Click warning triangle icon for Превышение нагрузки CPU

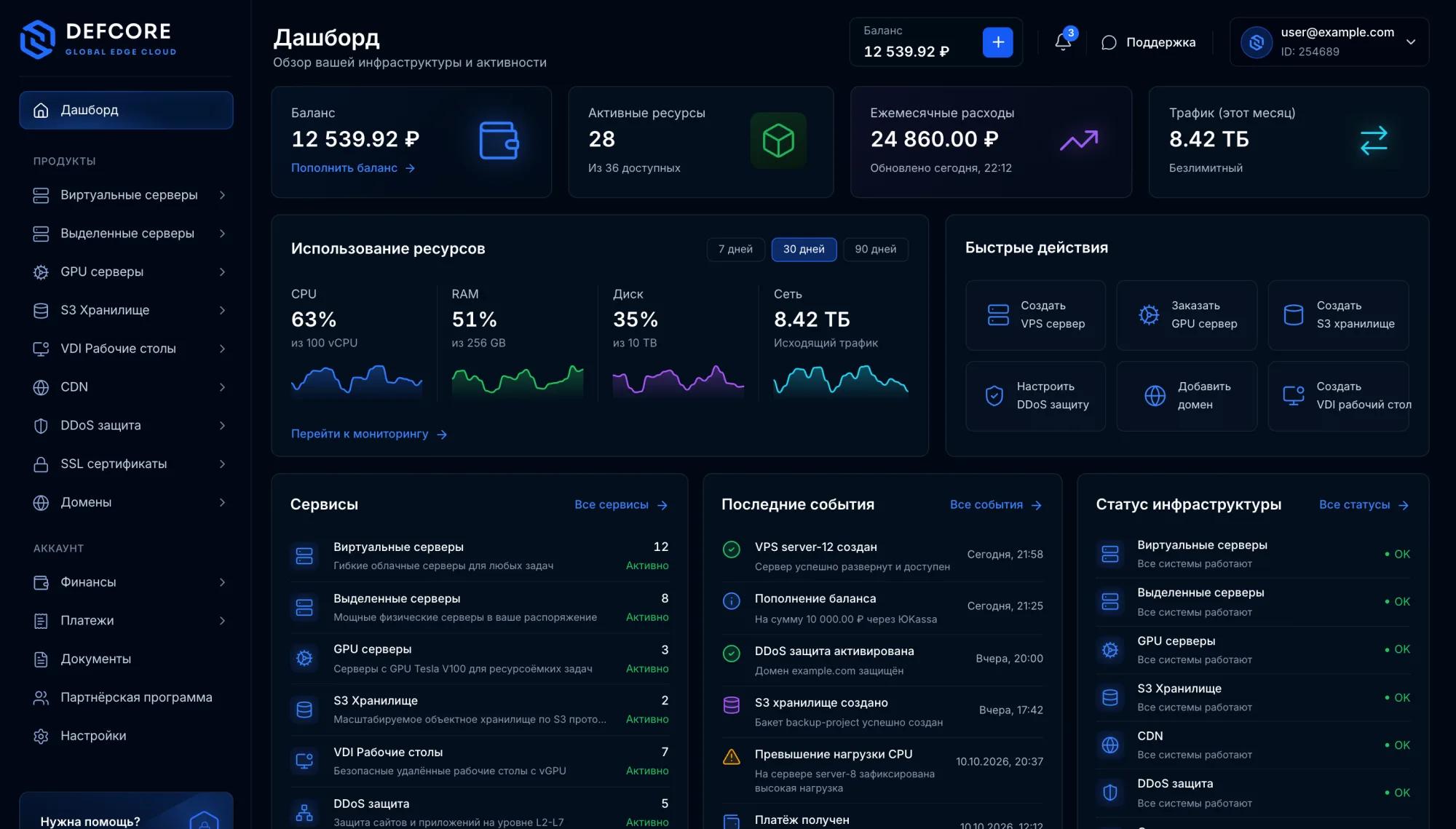tap(731, 757)
